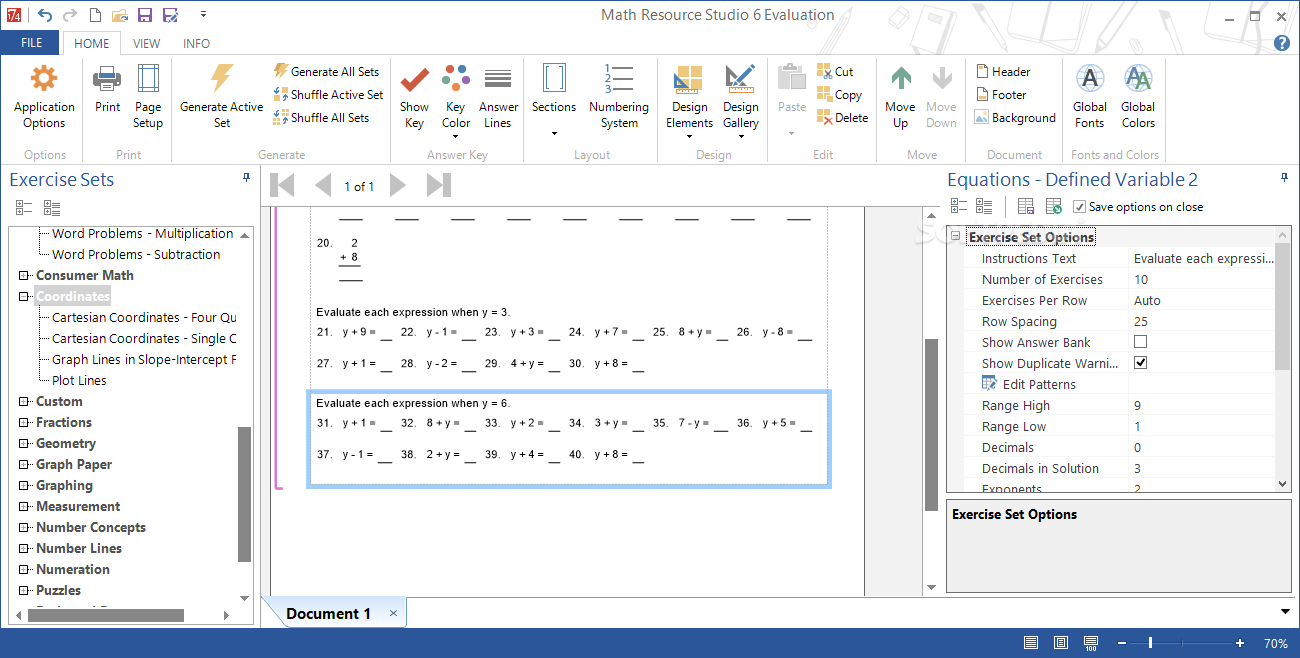Switch to the VIEW ribbon tab
Screen dimensions: 1300x658
point(147,43)
